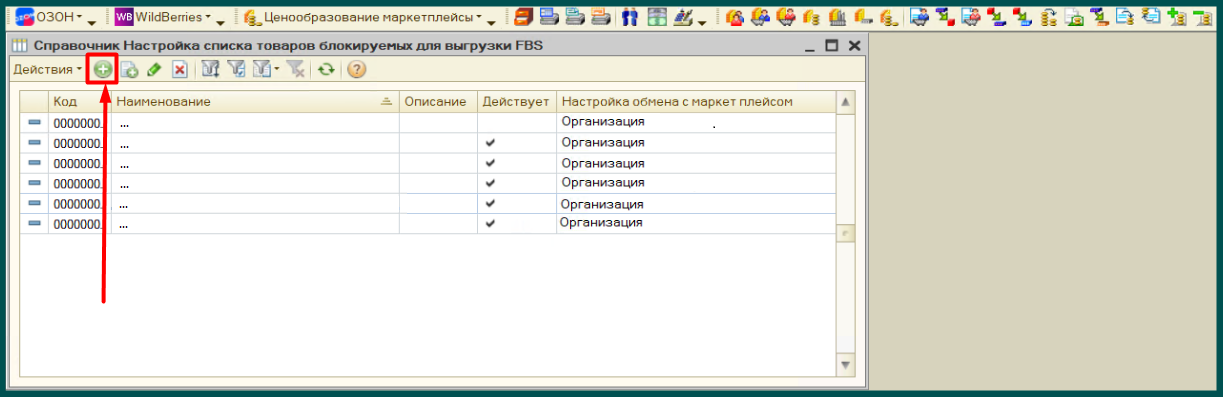The image size is (1223, 397).
Task: Click the pen signature icon in top toolbar
Action: pyautogui.click(x=684, y=17)
